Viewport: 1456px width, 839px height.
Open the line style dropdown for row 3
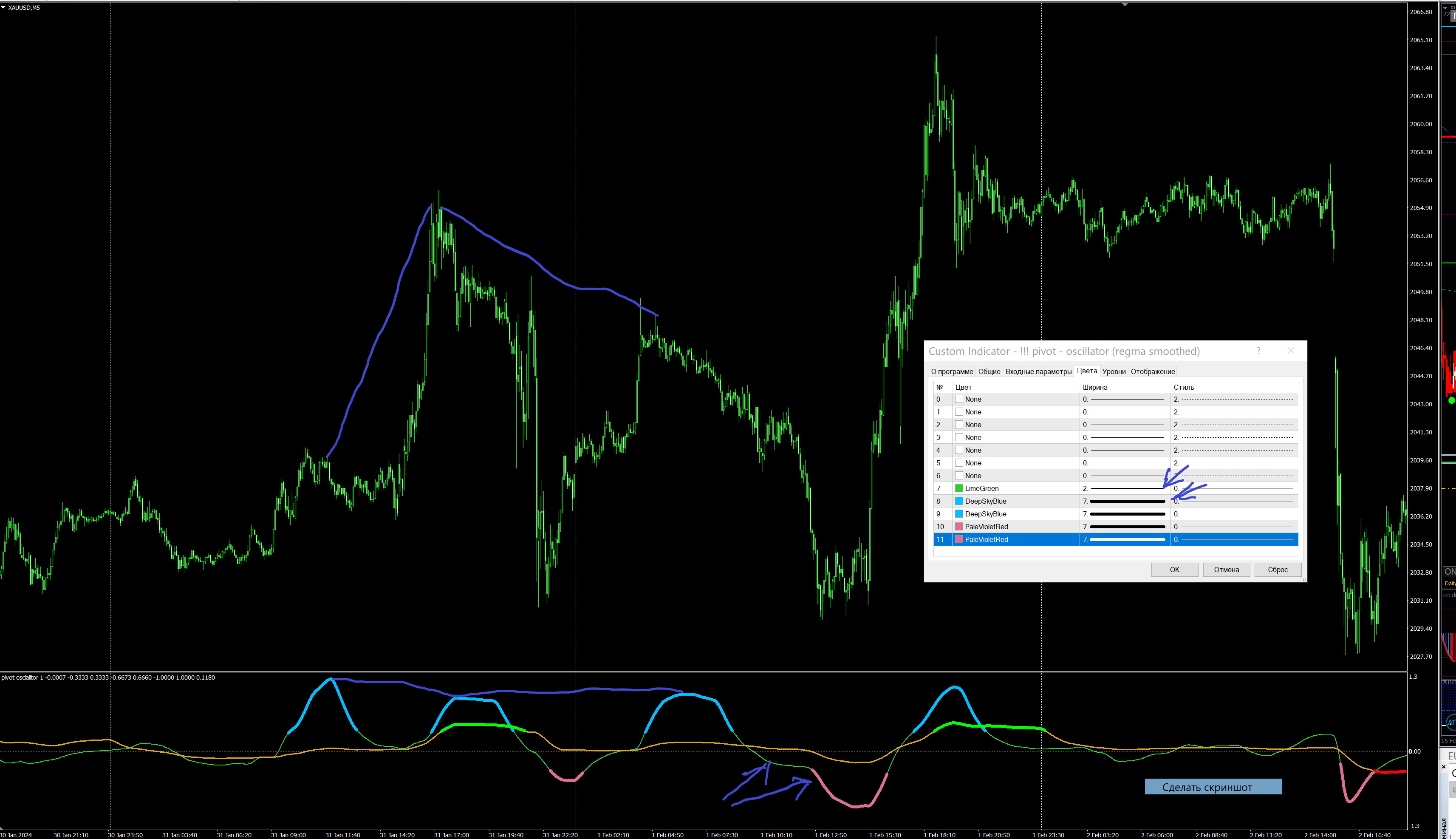point(1234,437)
